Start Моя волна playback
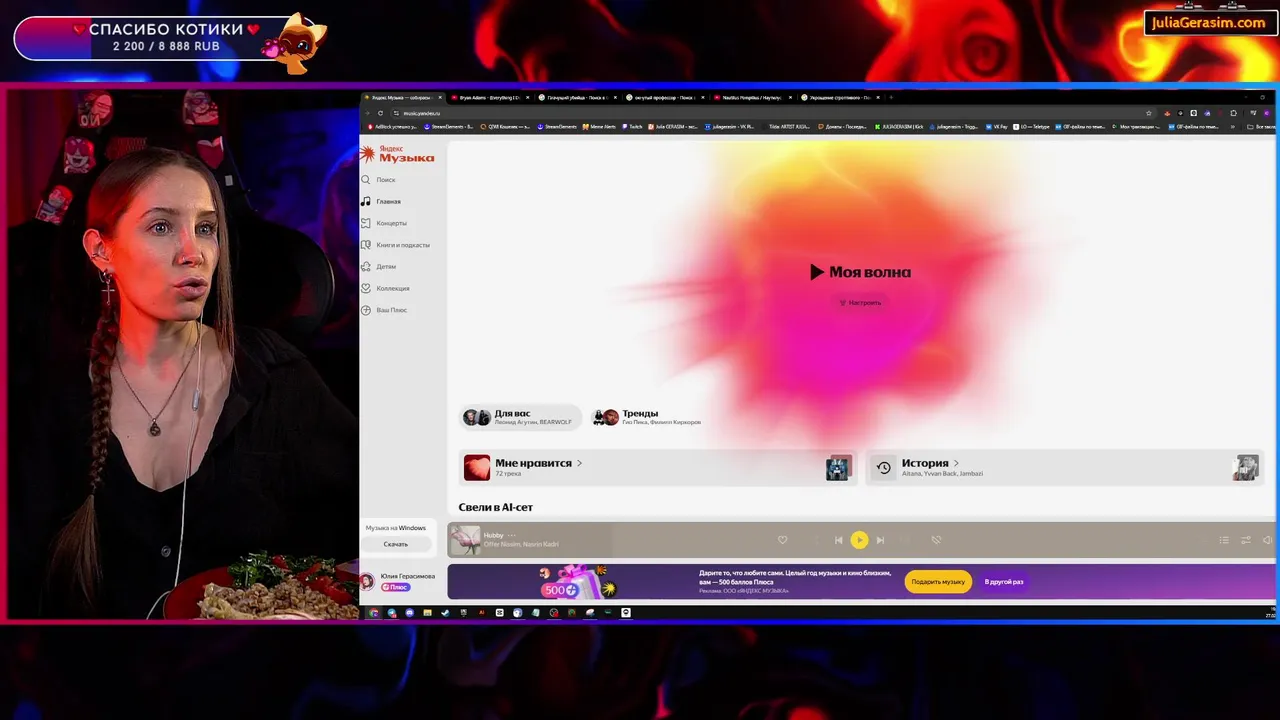 (x=860, y=272)
